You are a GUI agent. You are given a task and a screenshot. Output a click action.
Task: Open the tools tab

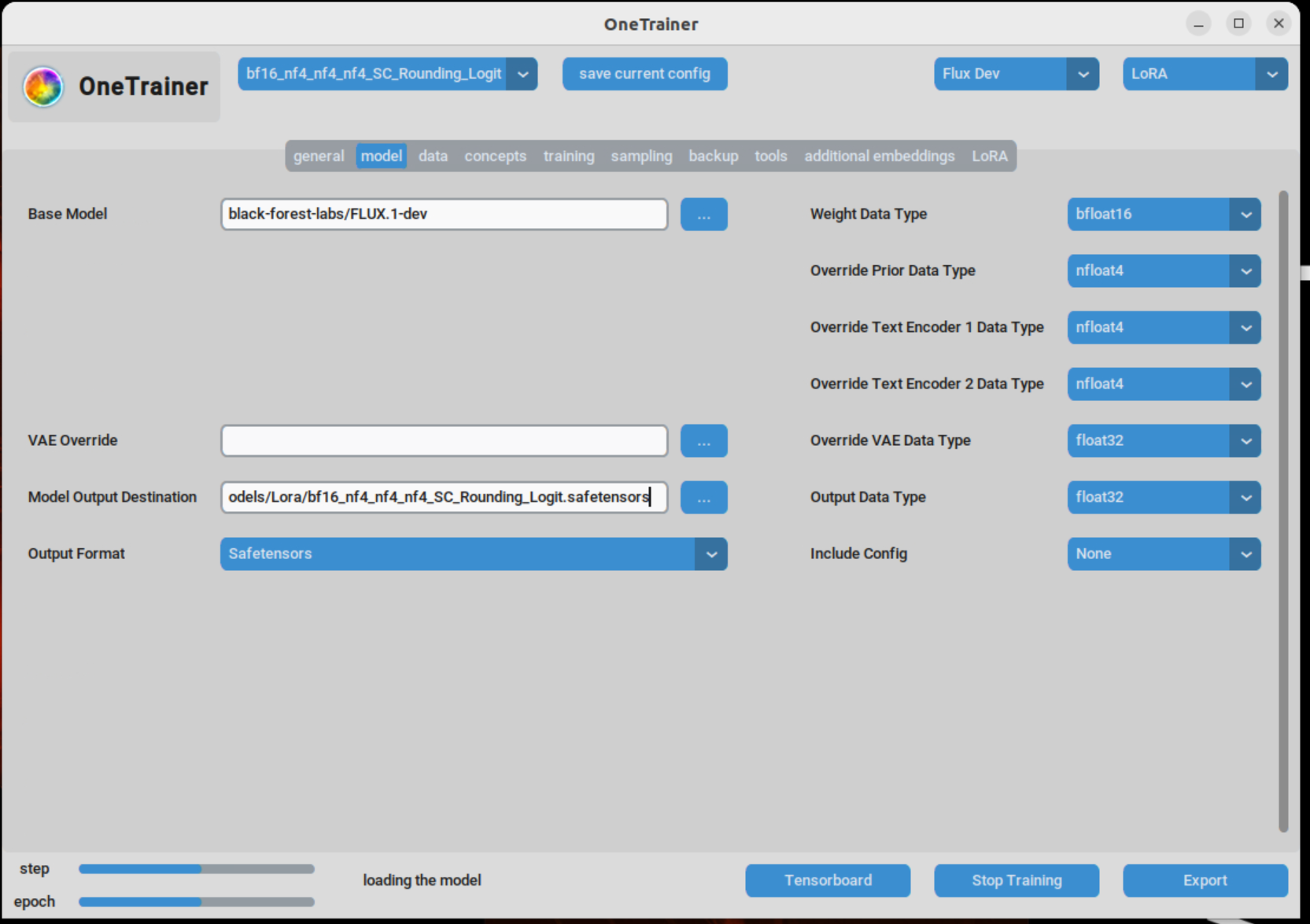point(771,156)
